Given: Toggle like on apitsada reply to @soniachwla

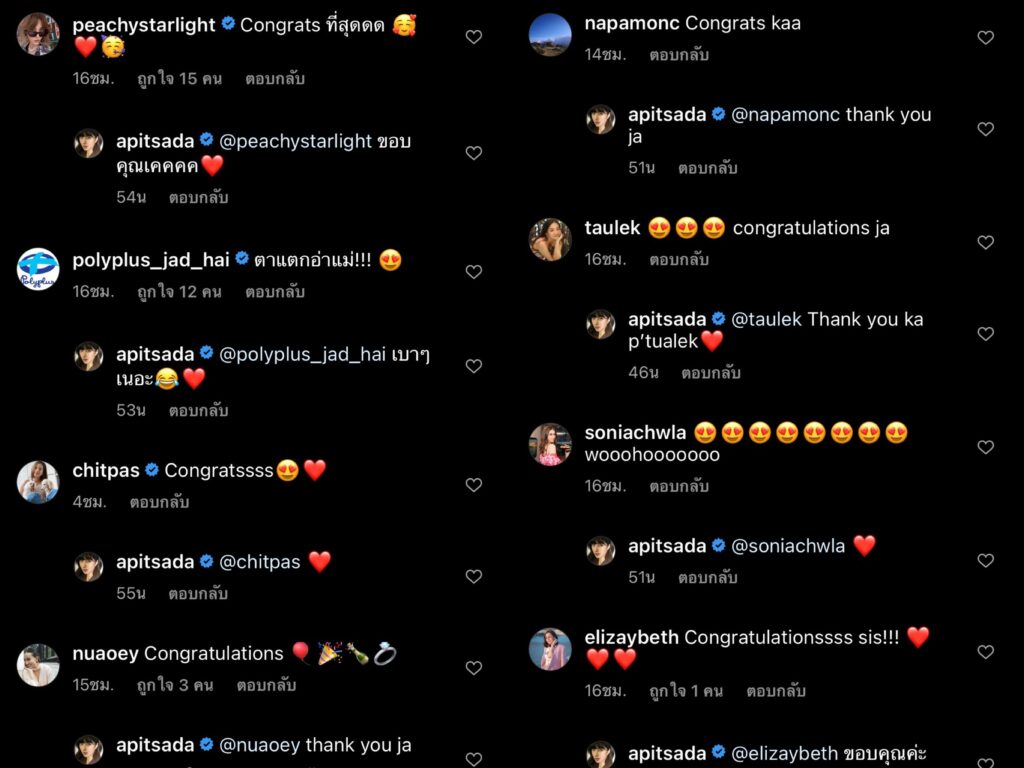Looking at the screenshot, I should [985, 560].
